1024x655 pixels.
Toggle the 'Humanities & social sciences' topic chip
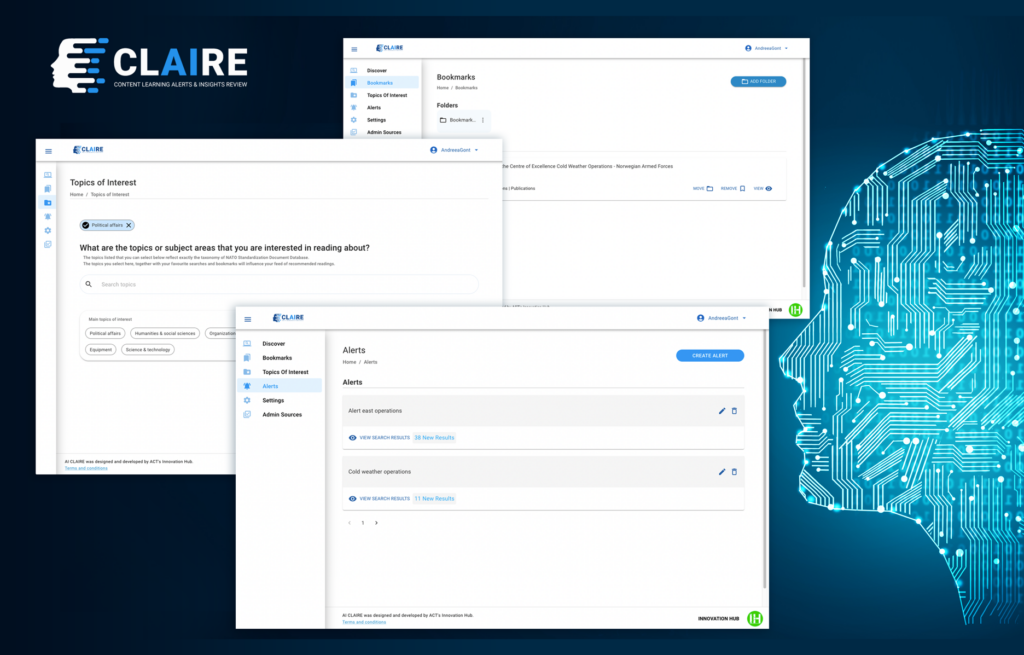165,333
